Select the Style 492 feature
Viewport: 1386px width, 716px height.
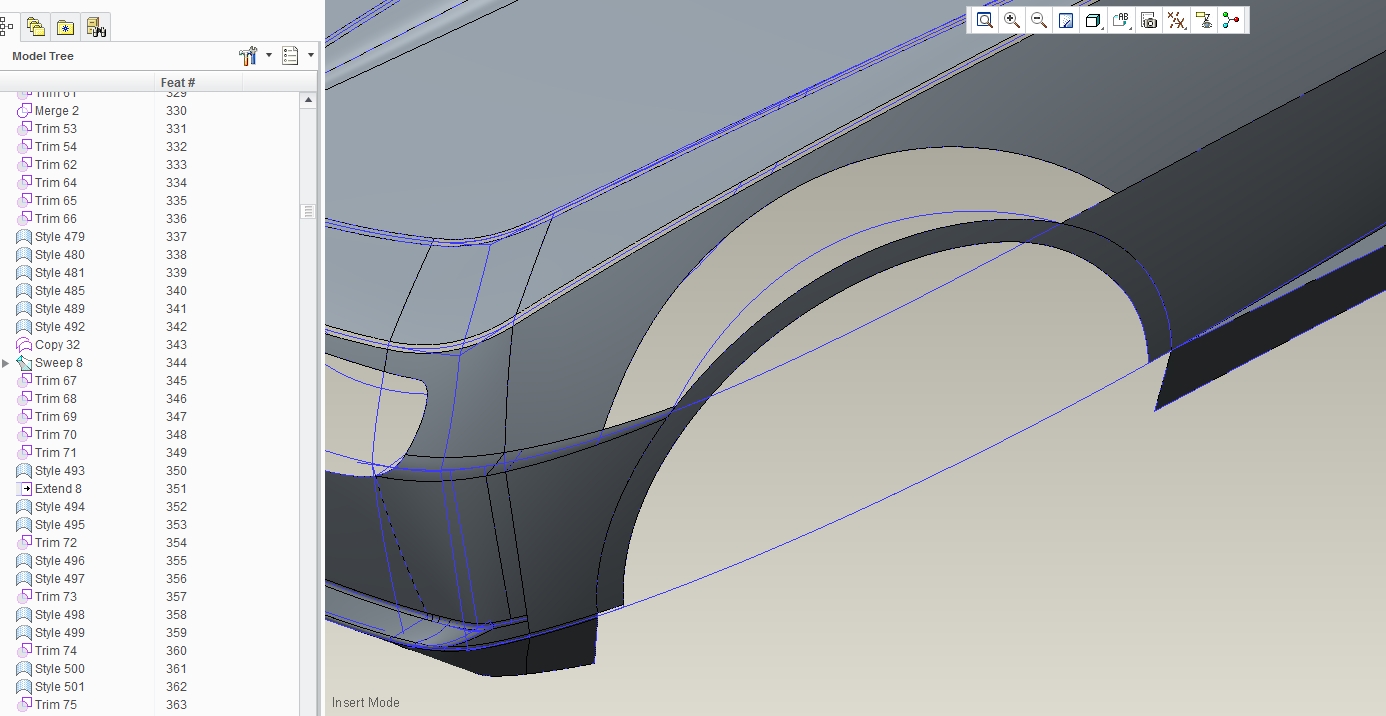click(x=60, y=327)
